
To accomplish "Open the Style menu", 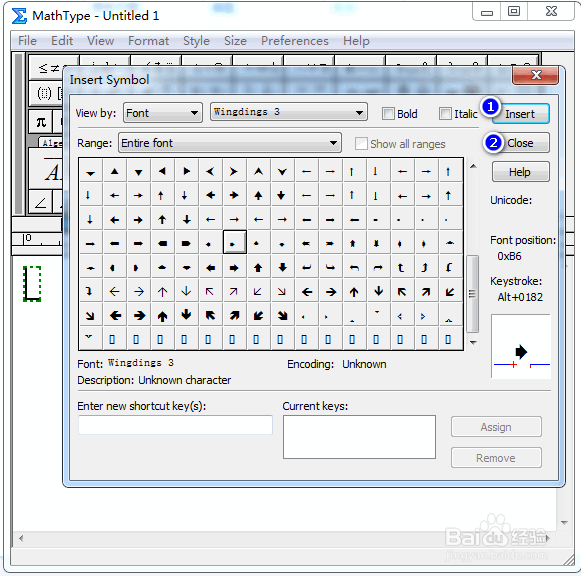I will (196, 41).
